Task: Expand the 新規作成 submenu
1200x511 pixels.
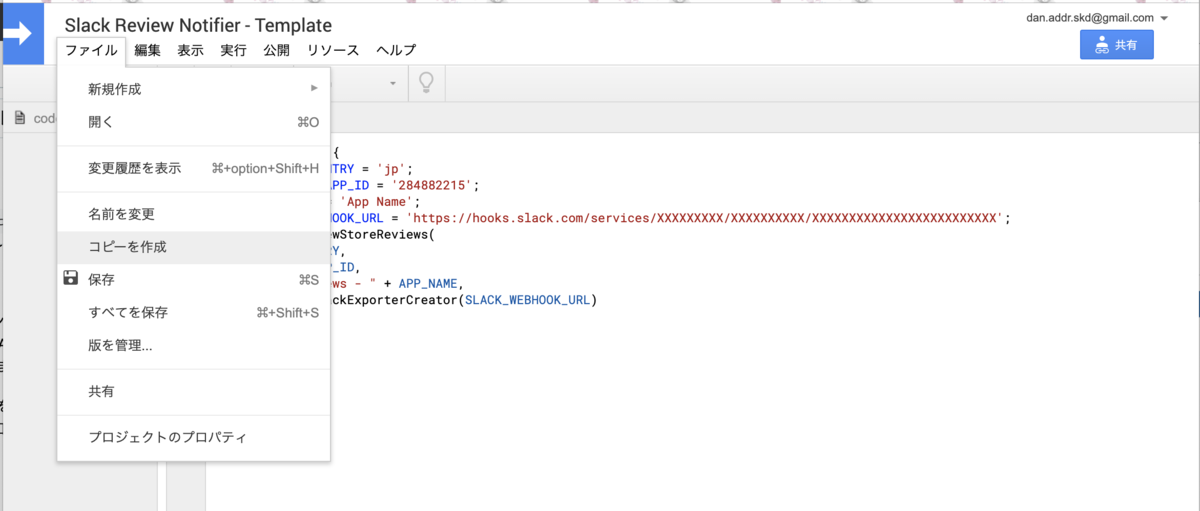Action: coord(194,89)
